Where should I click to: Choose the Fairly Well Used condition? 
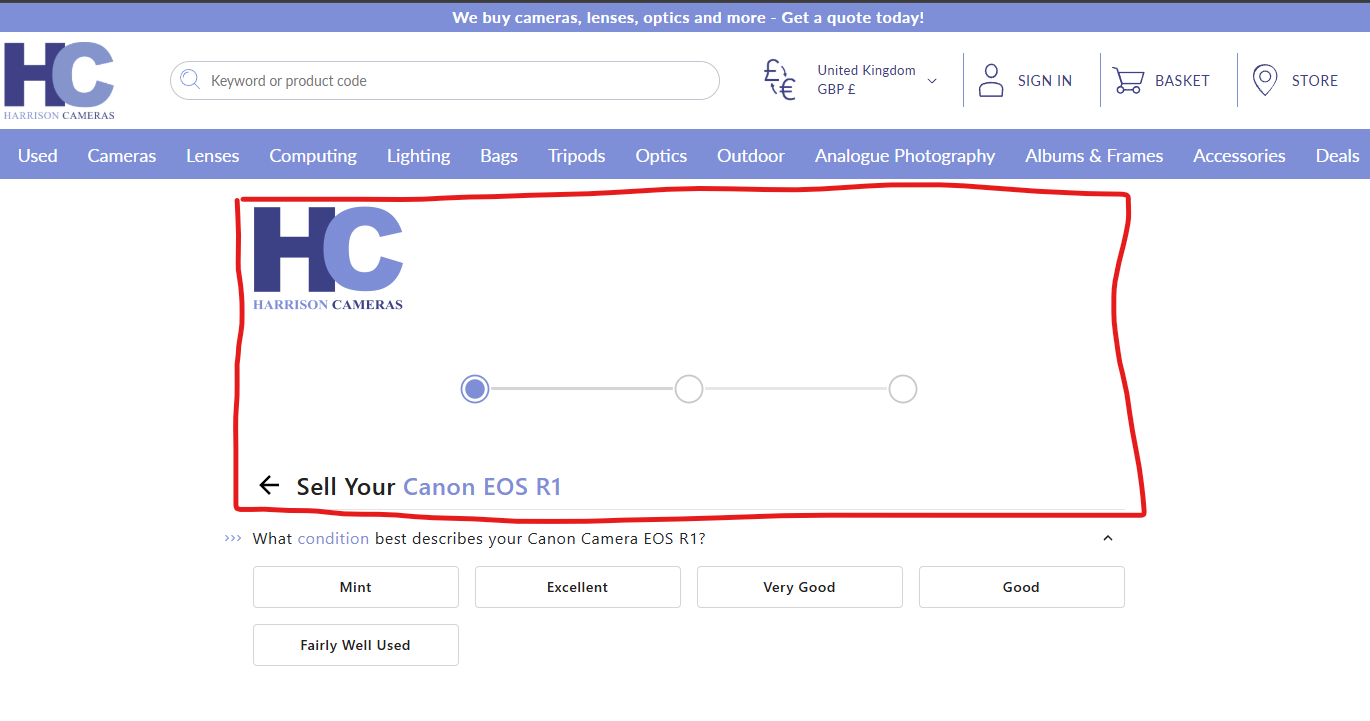tap(356, 645)
